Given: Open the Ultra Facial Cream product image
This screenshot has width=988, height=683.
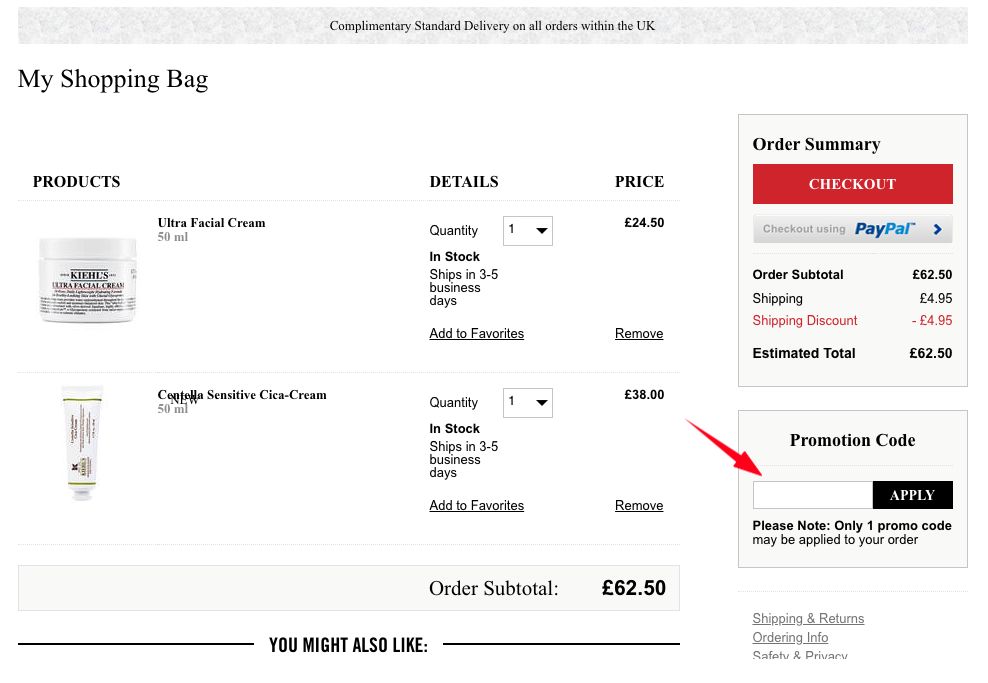Looking at the screenshot, I should pos(87,279).
